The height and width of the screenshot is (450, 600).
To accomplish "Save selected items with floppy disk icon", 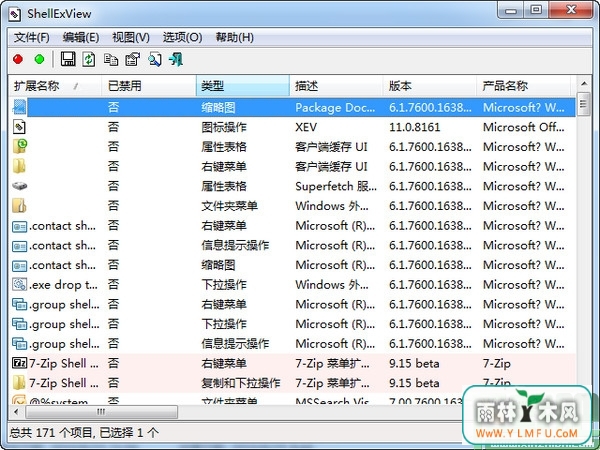I will click(x=68, y=59).
